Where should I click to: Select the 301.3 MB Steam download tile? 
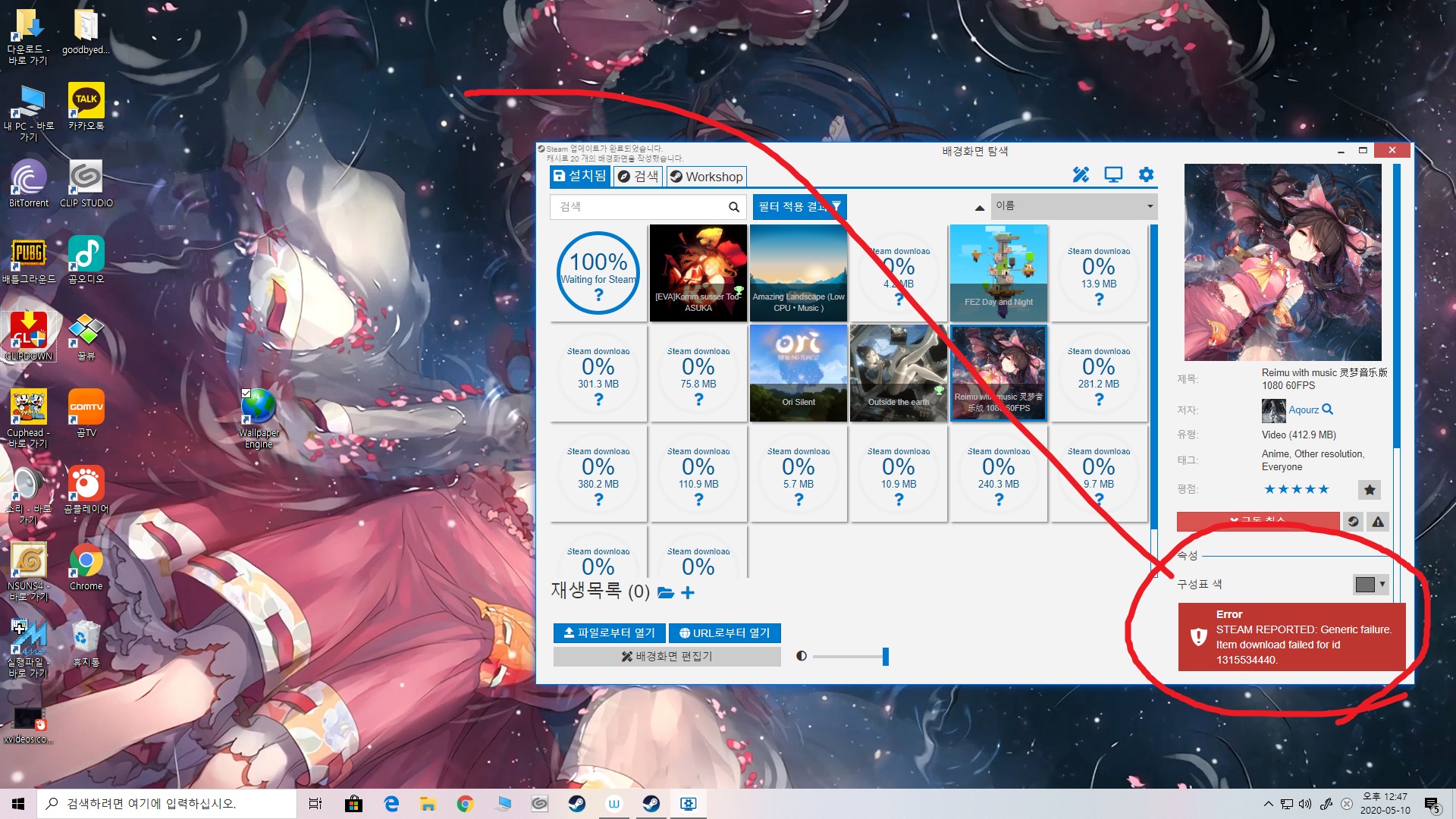[x=598, y=373]
